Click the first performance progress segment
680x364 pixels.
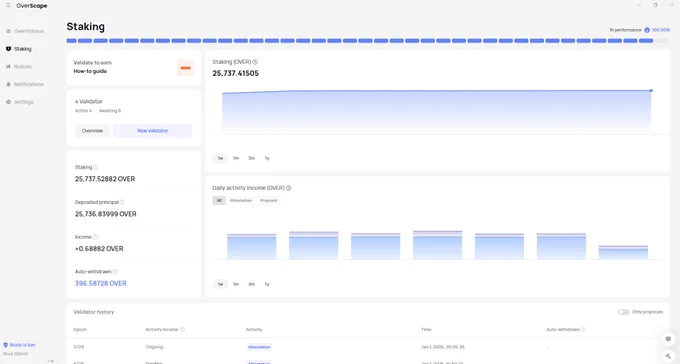point(72,41)
